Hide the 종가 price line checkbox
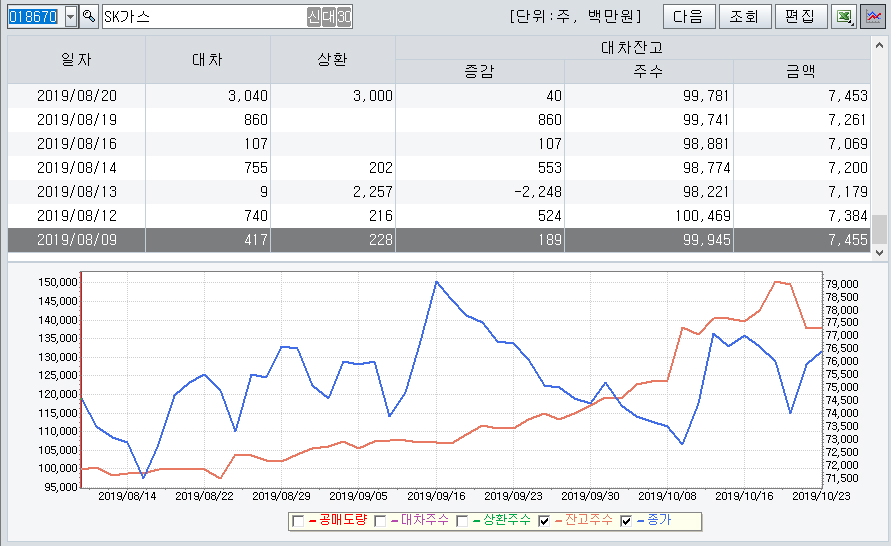This screenshot has width=891, height=546. (626, 521)
